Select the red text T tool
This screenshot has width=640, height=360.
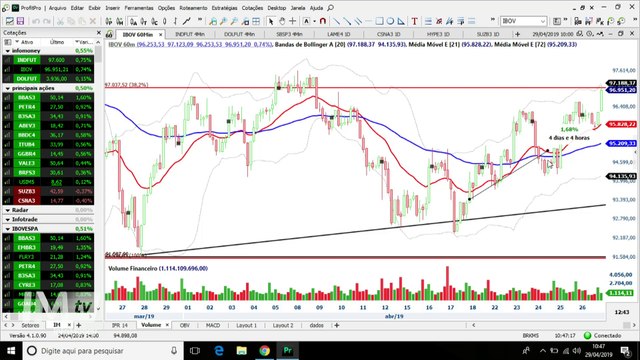414,21
